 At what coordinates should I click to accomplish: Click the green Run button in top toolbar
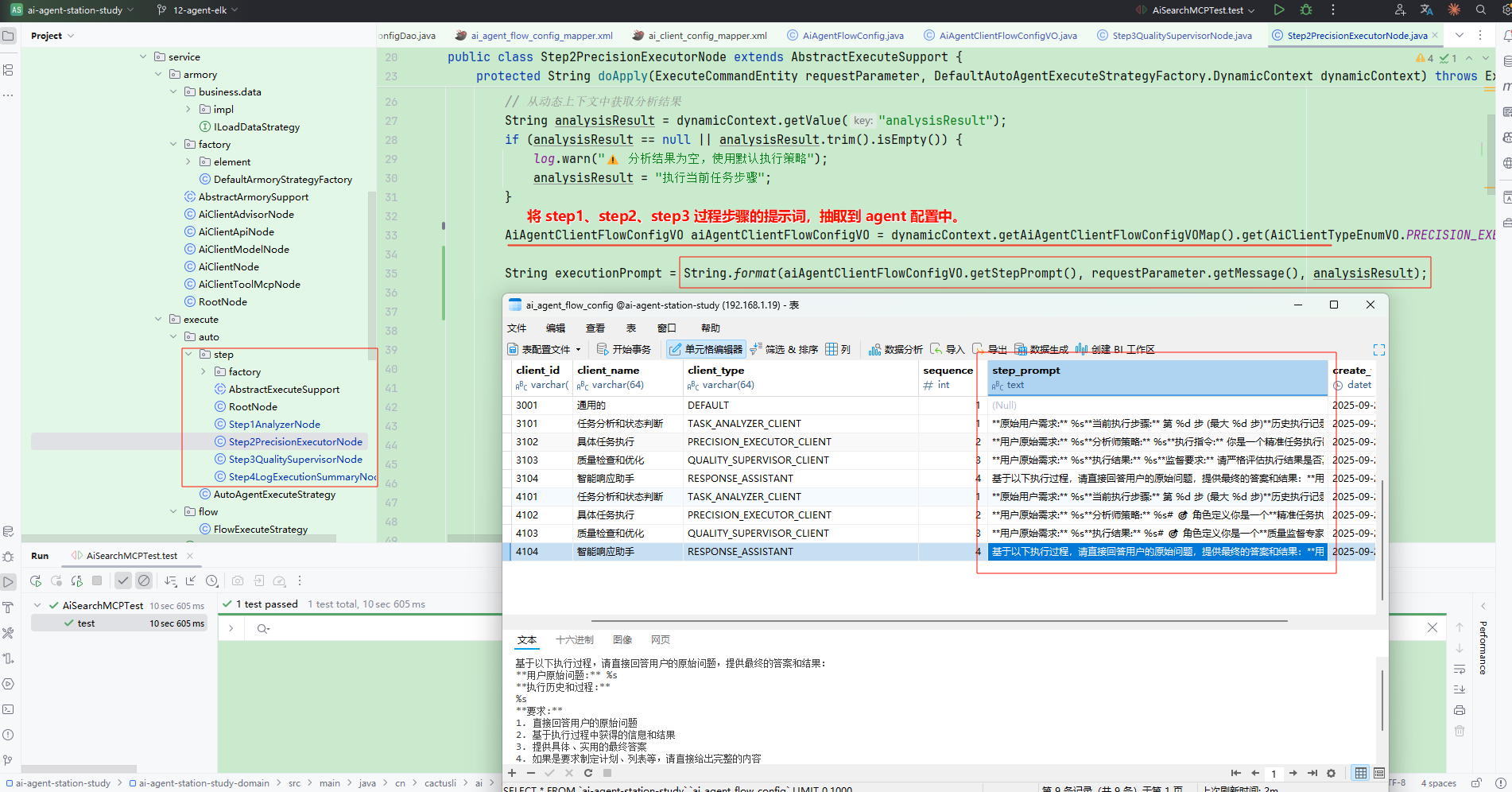coord(1279,10)
